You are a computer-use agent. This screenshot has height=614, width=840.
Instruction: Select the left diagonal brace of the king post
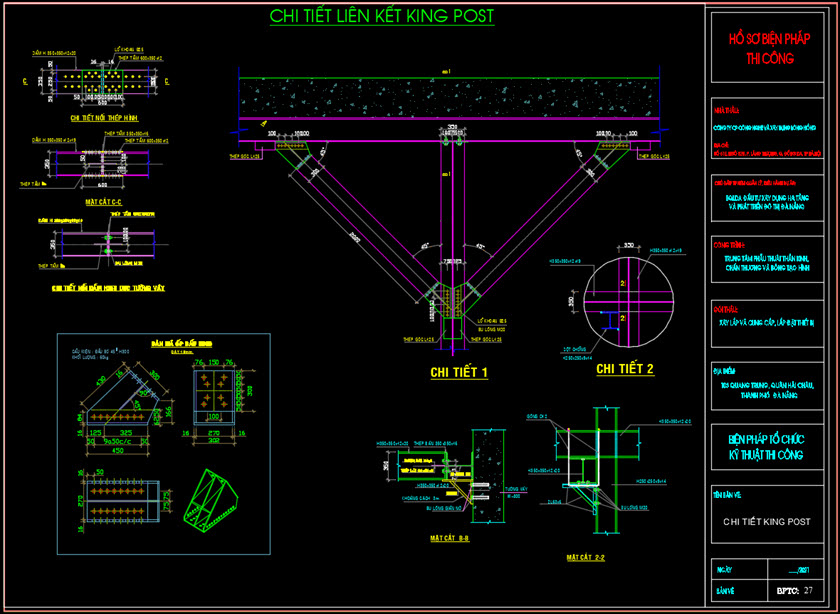click(365, 220)
